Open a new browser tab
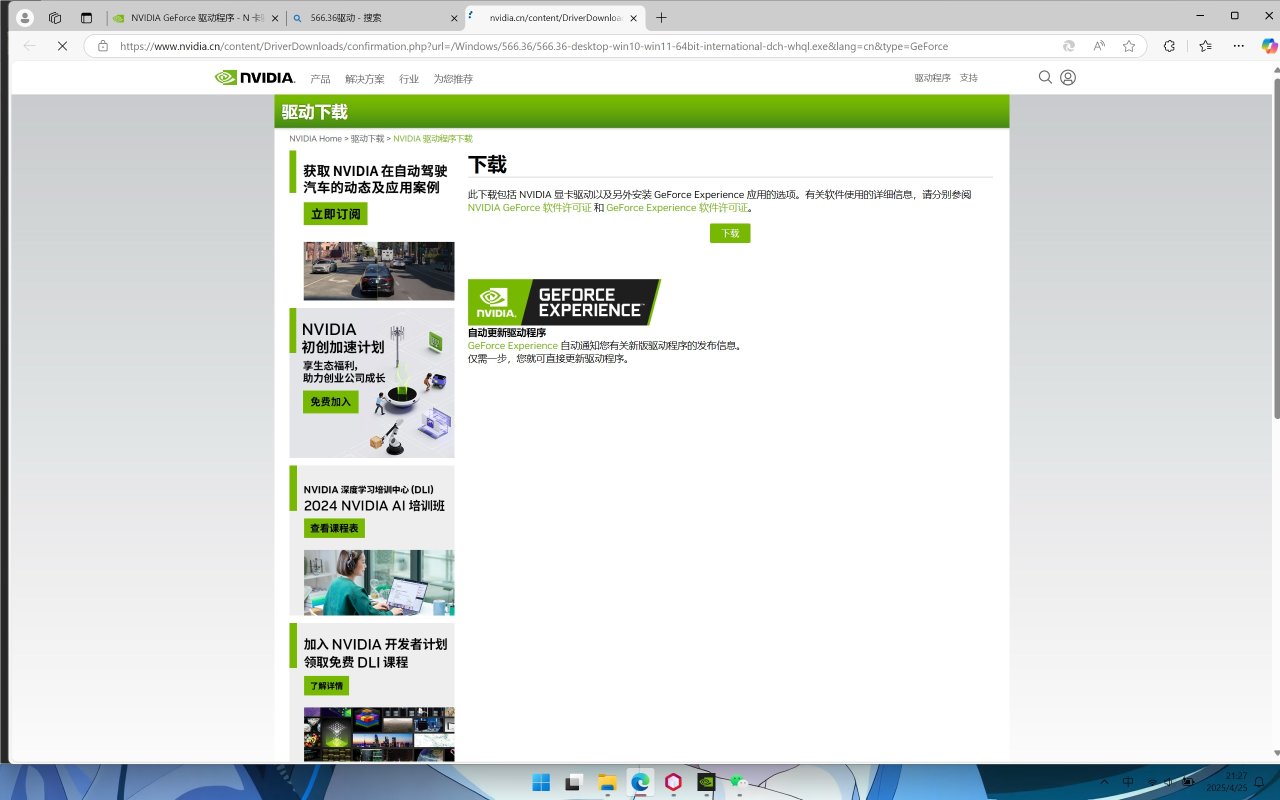The width and height of the screenshot is (1280, 800). pyautogui.click(x=661, y=18)
